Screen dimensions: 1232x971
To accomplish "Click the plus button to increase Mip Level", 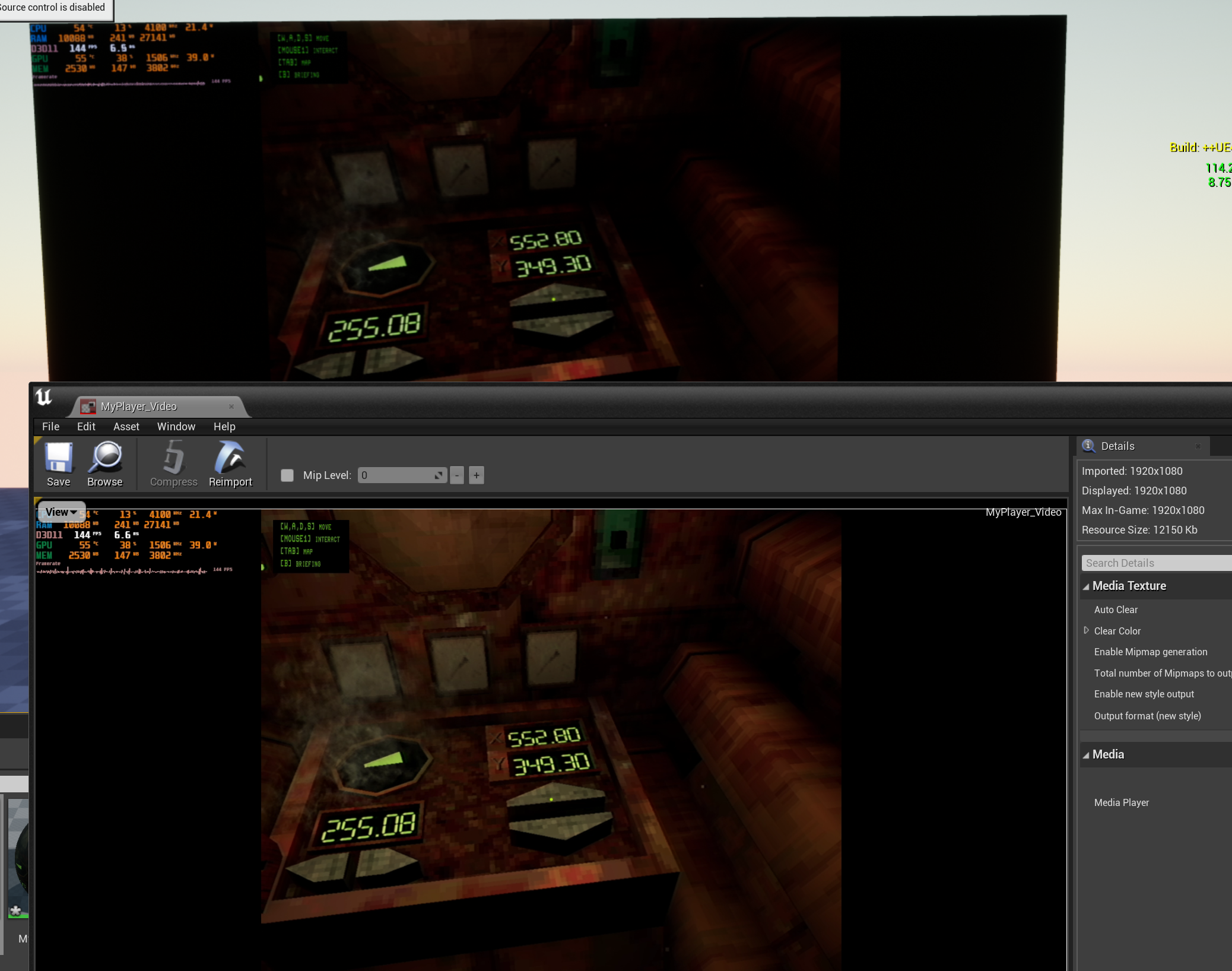I will coord(476,475).
